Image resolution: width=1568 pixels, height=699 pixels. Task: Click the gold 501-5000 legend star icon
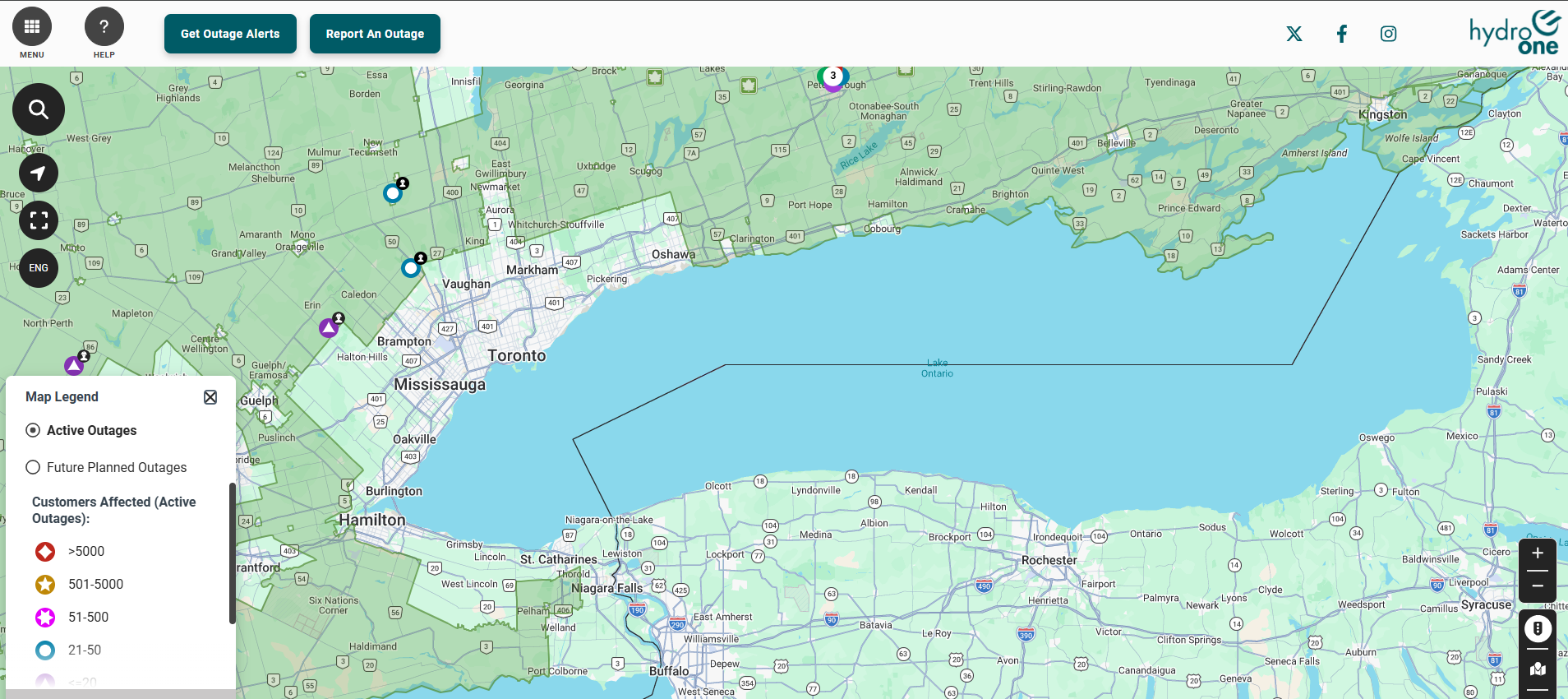[x=45, y=585]
